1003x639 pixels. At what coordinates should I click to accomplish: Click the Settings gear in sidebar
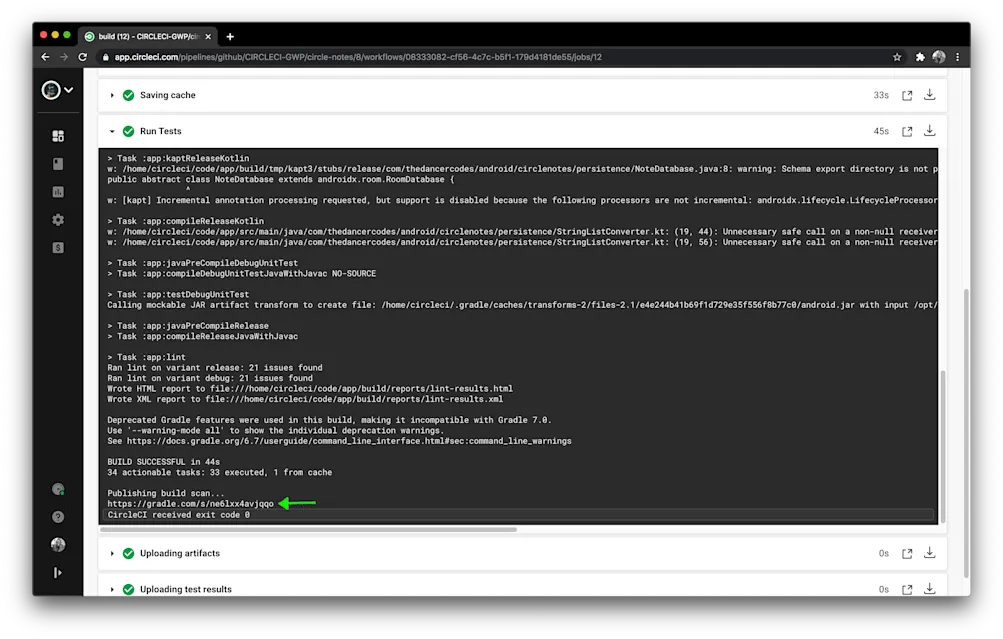[57, 219]
